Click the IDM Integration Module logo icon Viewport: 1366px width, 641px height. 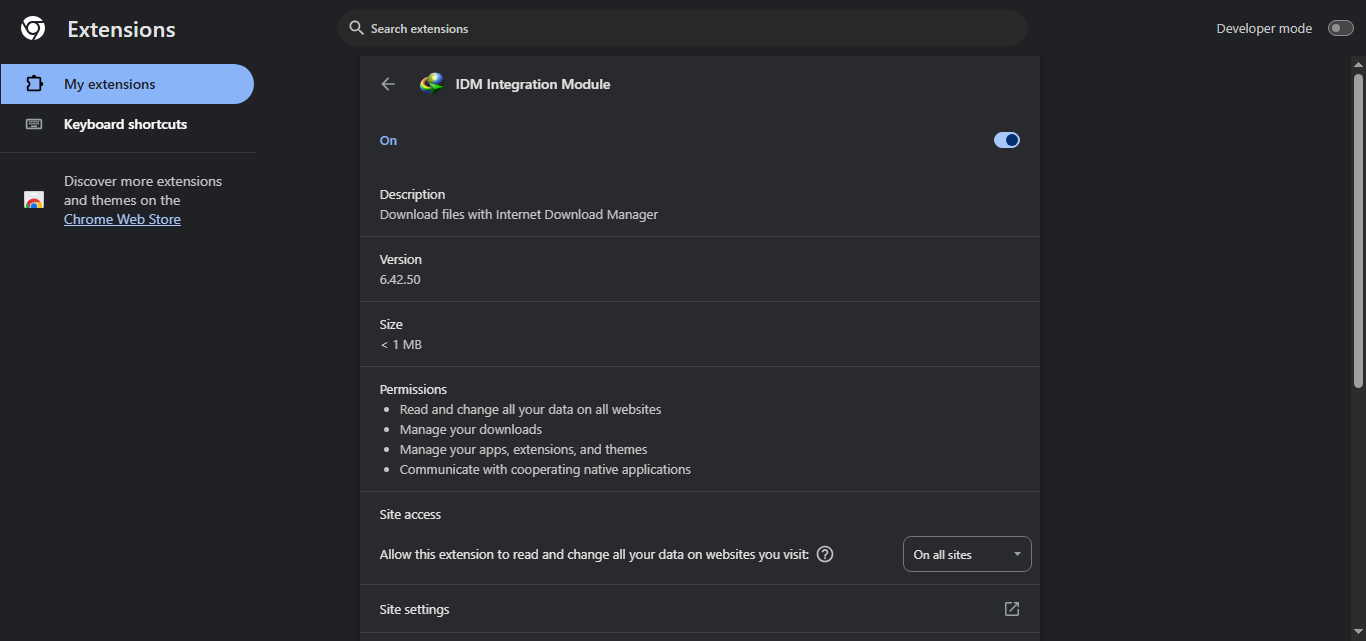click(x=432, y=84)
